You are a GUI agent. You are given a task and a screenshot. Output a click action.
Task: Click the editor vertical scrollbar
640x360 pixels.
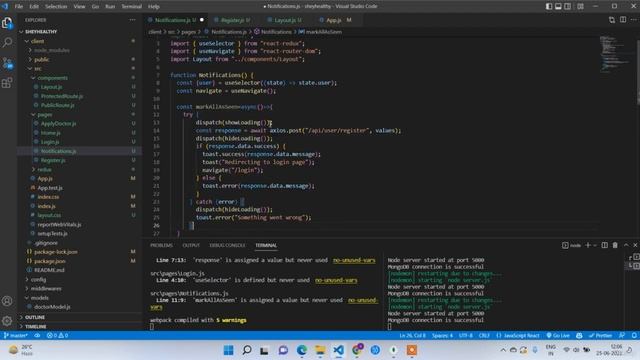(x=638, y=73)
